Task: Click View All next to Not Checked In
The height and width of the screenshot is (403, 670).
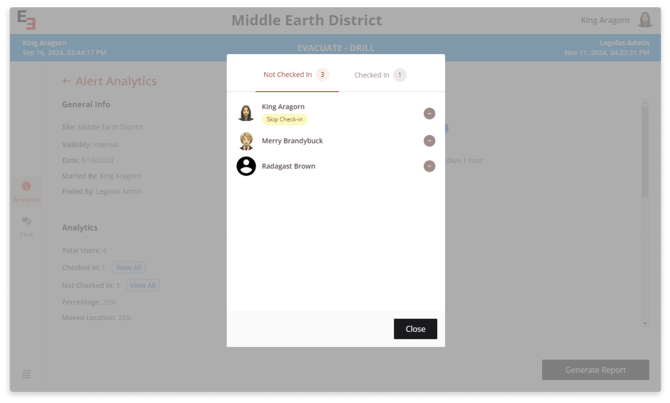Action: click(x=142, y=286)
